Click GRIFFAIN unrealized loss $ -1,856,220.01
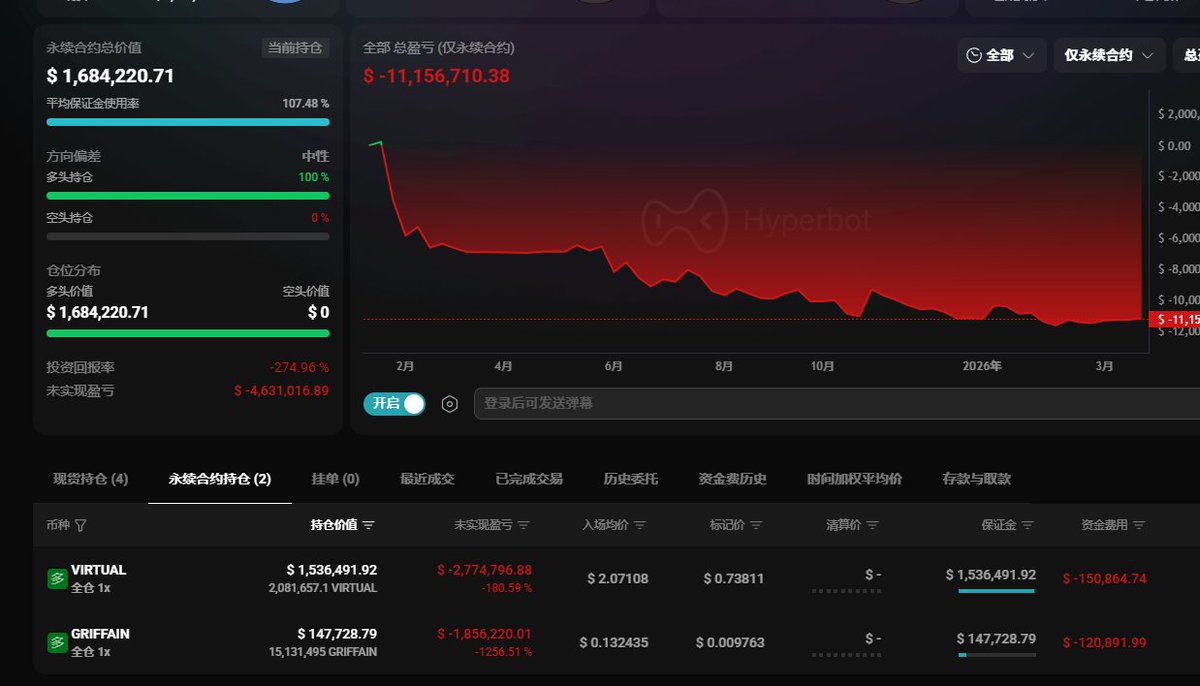The width and height of the screenshot is (1200, 686). click(484, 634)
